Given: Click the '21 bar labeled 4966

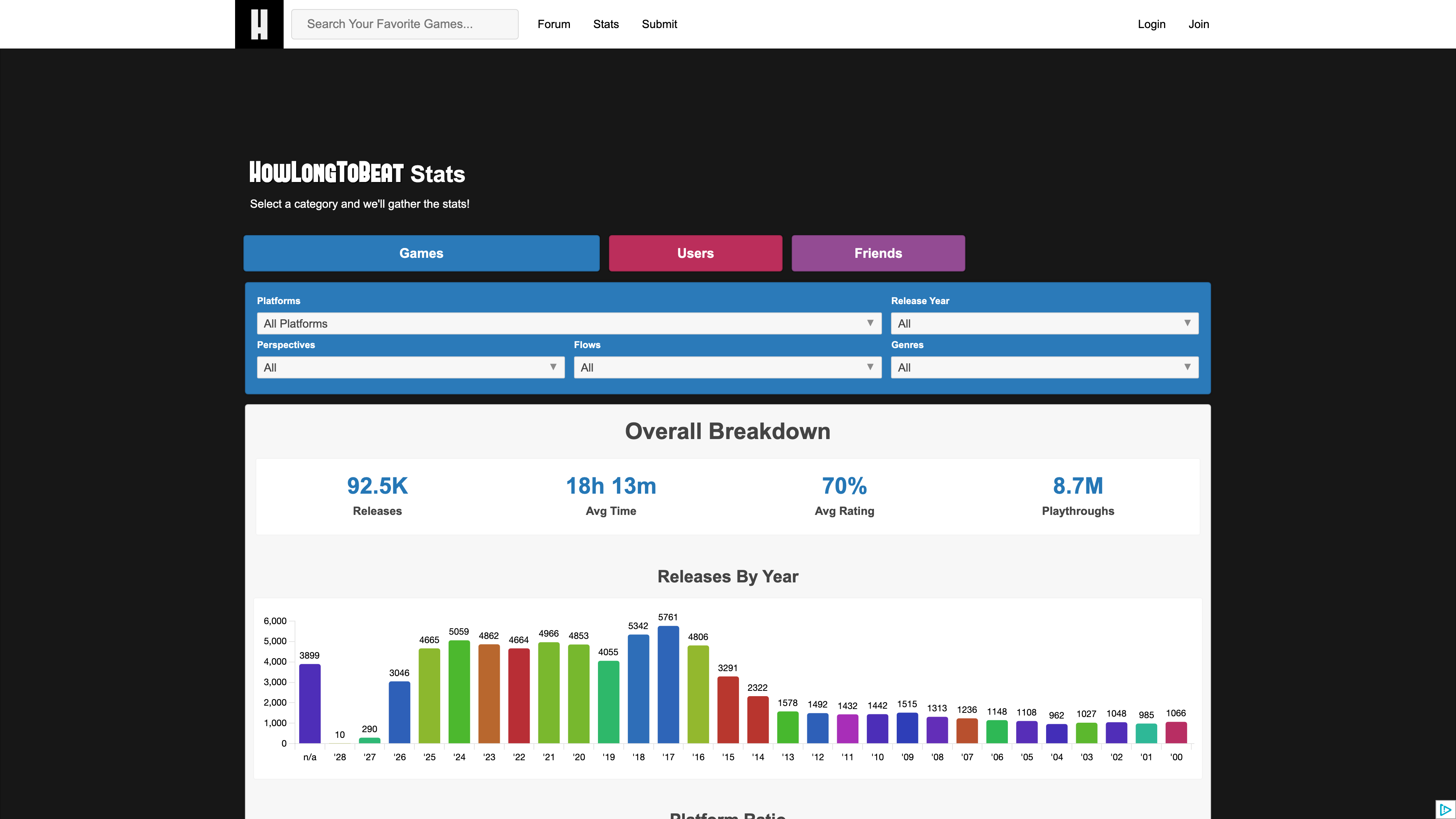Looking at the screenshot, I should [549, 693].
